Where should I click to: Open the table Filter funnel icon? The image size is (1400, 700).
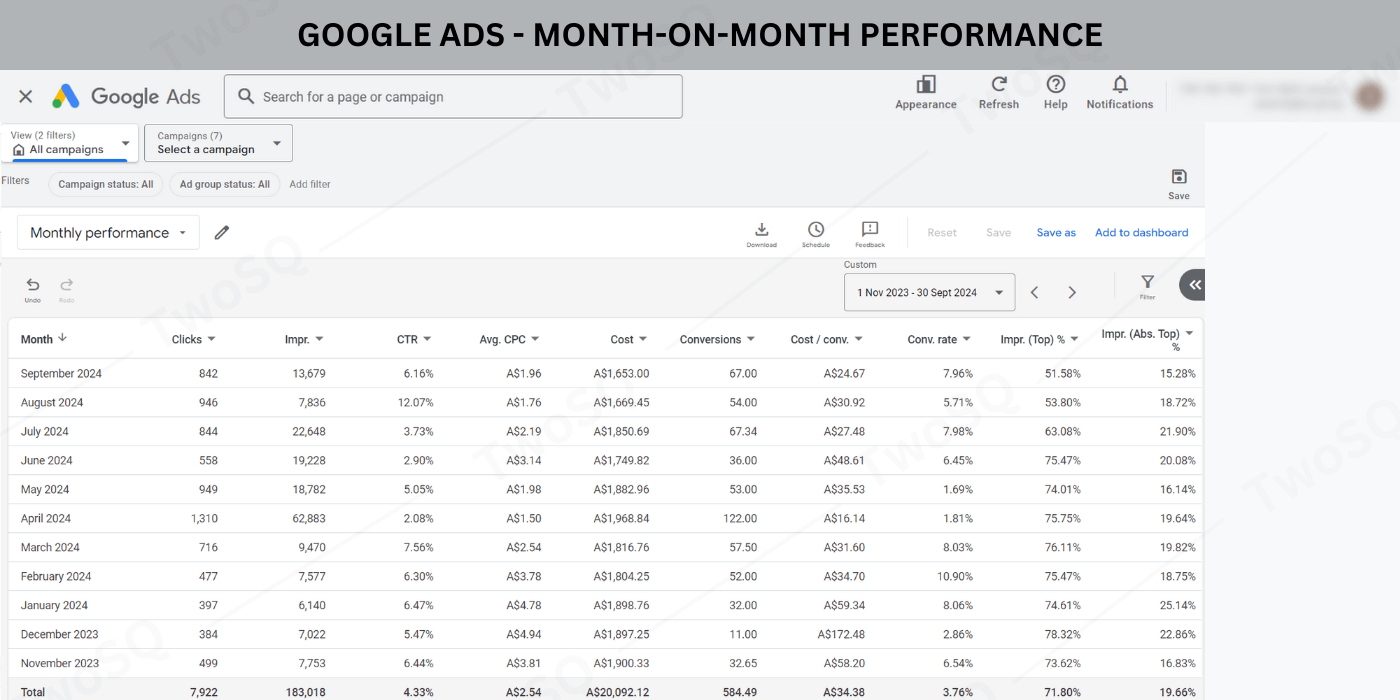1147,283
